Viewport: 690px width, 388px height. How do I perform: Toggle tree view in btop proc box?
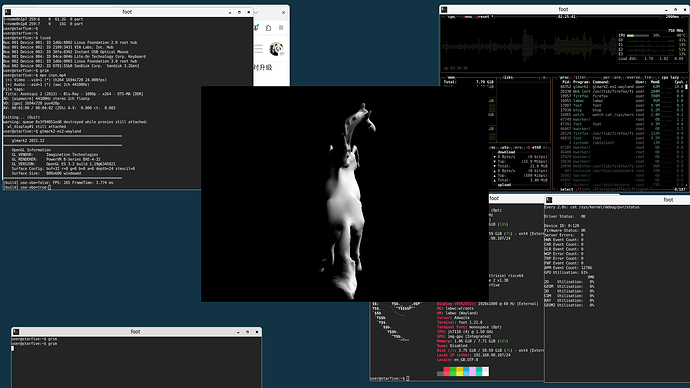coord(648,77)
